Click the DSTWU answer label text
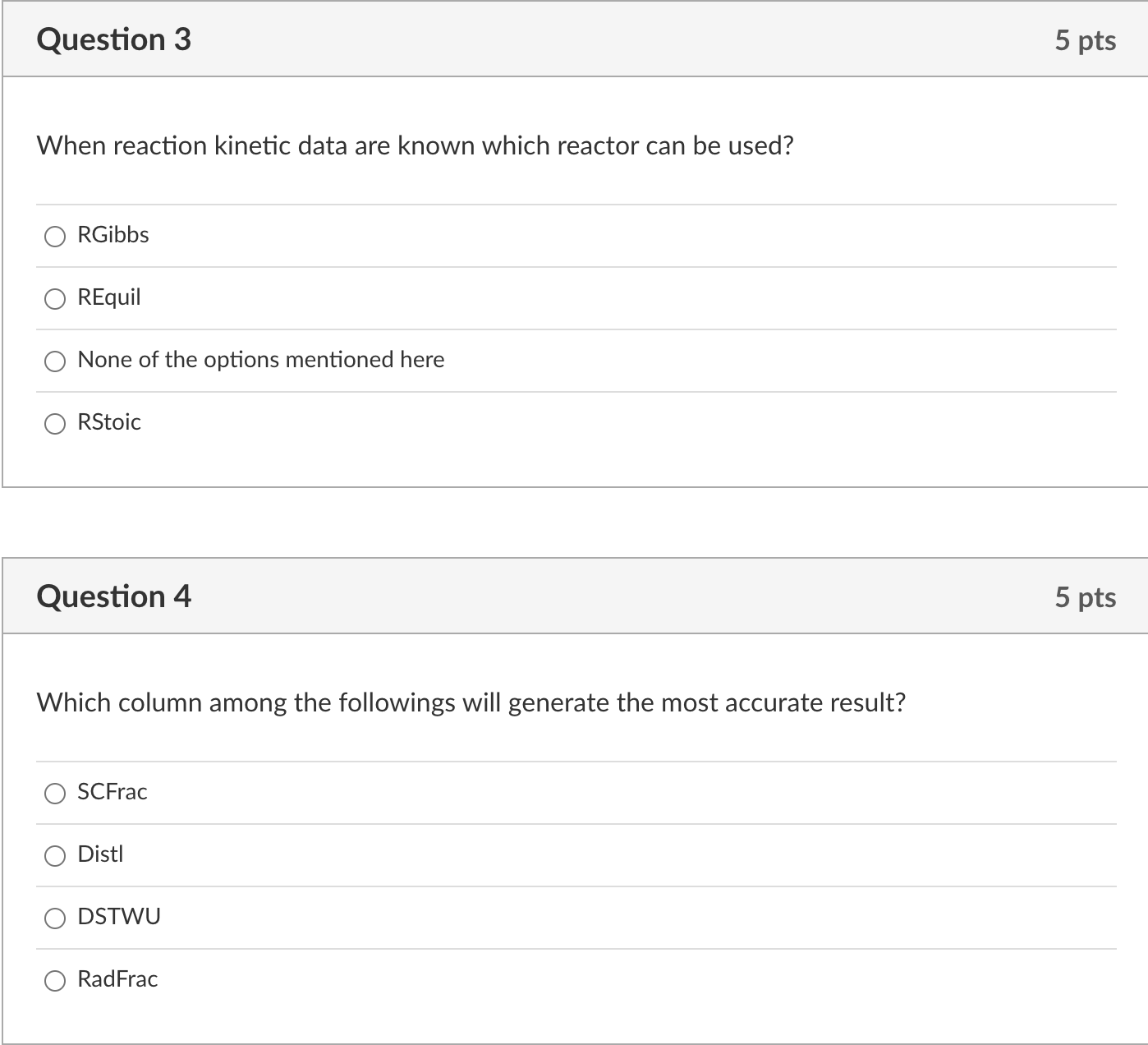The image size is (1148, 1045). pos(119,917)
